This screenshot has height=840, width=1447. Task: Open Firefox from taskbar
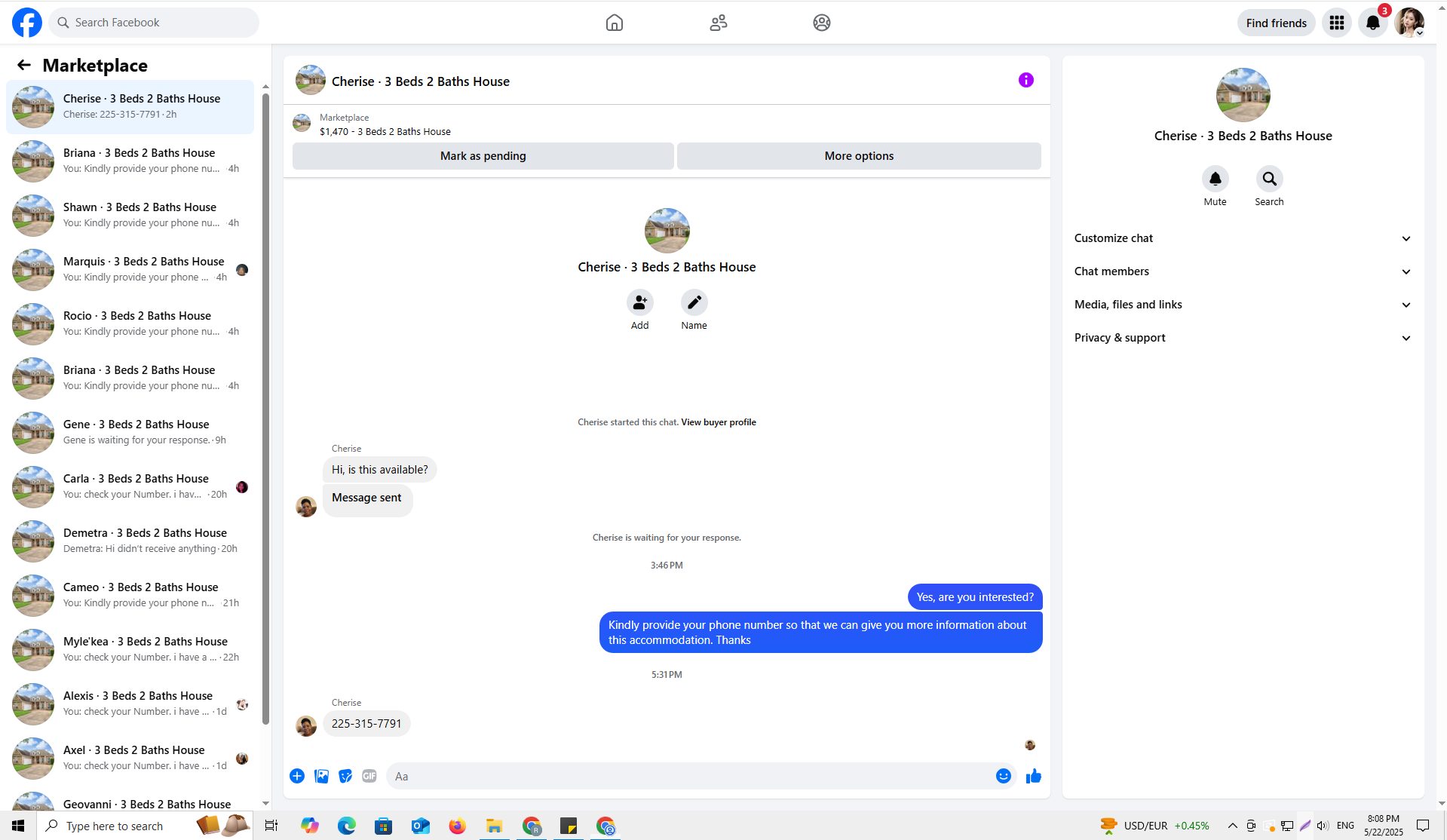coord(458,826)
